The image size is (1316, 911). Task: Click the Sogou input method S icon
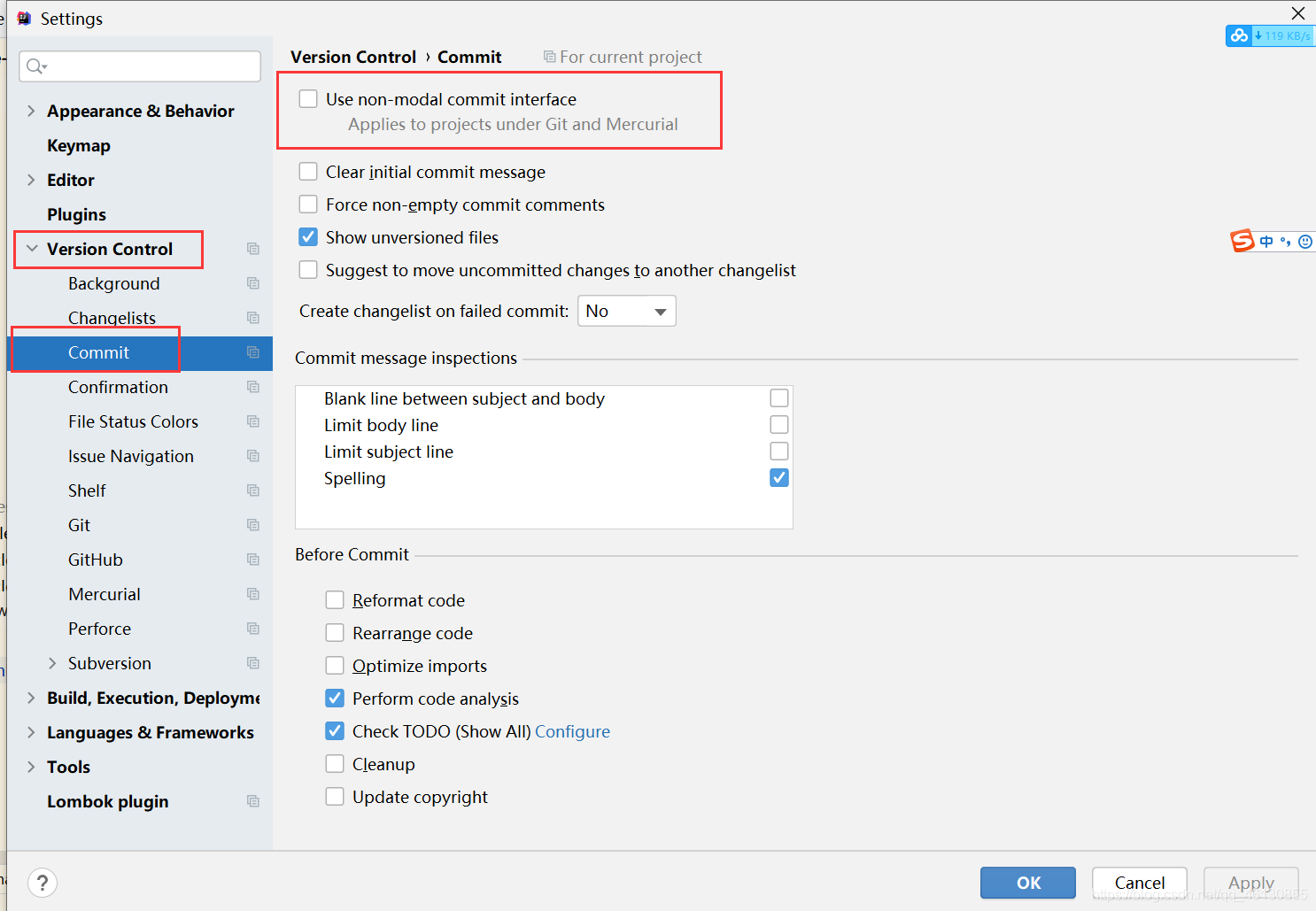tap(1242, 241)
